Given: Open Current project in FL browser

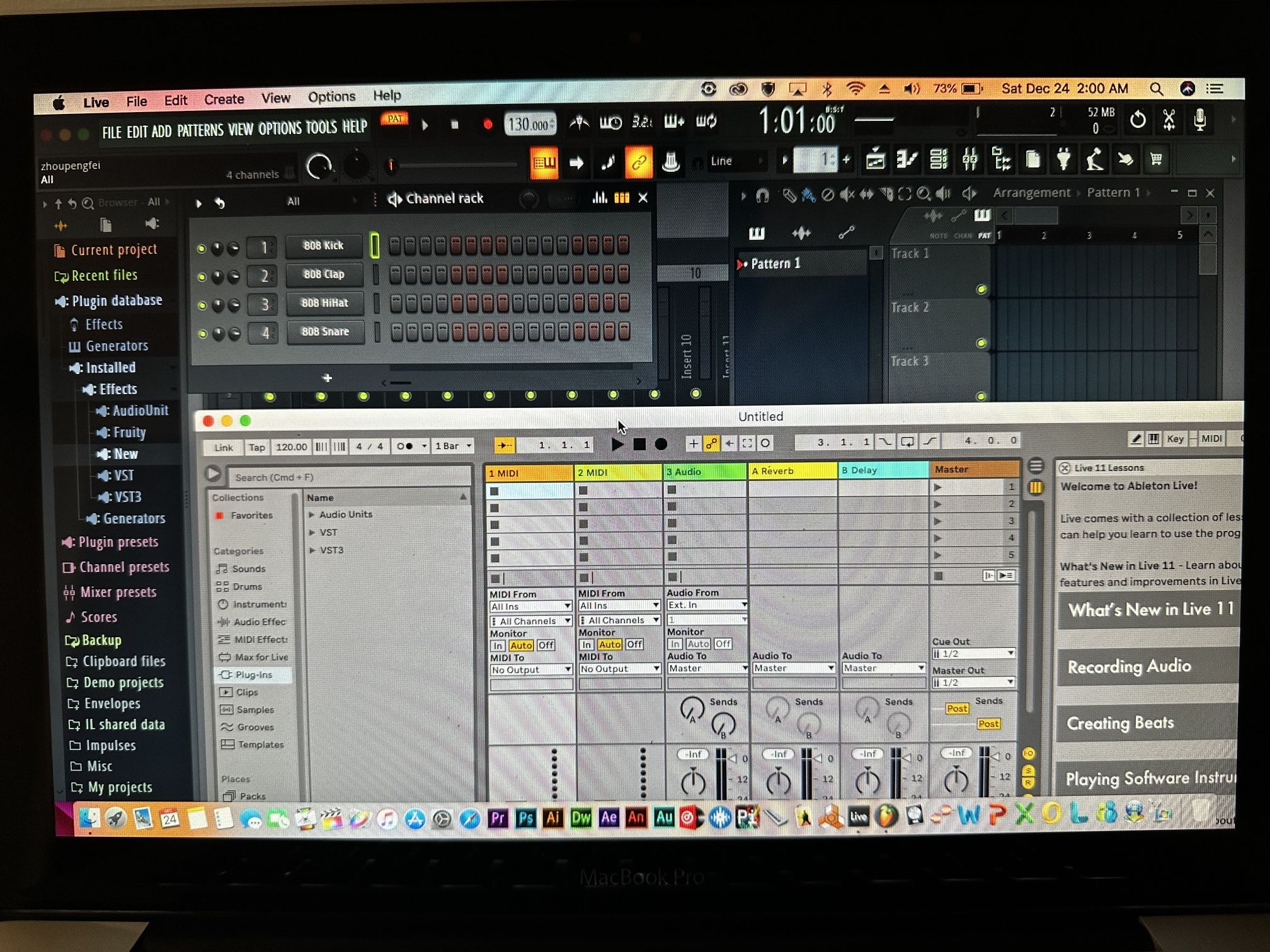Looking at the screenshot, I should click(x=106, y=250).
